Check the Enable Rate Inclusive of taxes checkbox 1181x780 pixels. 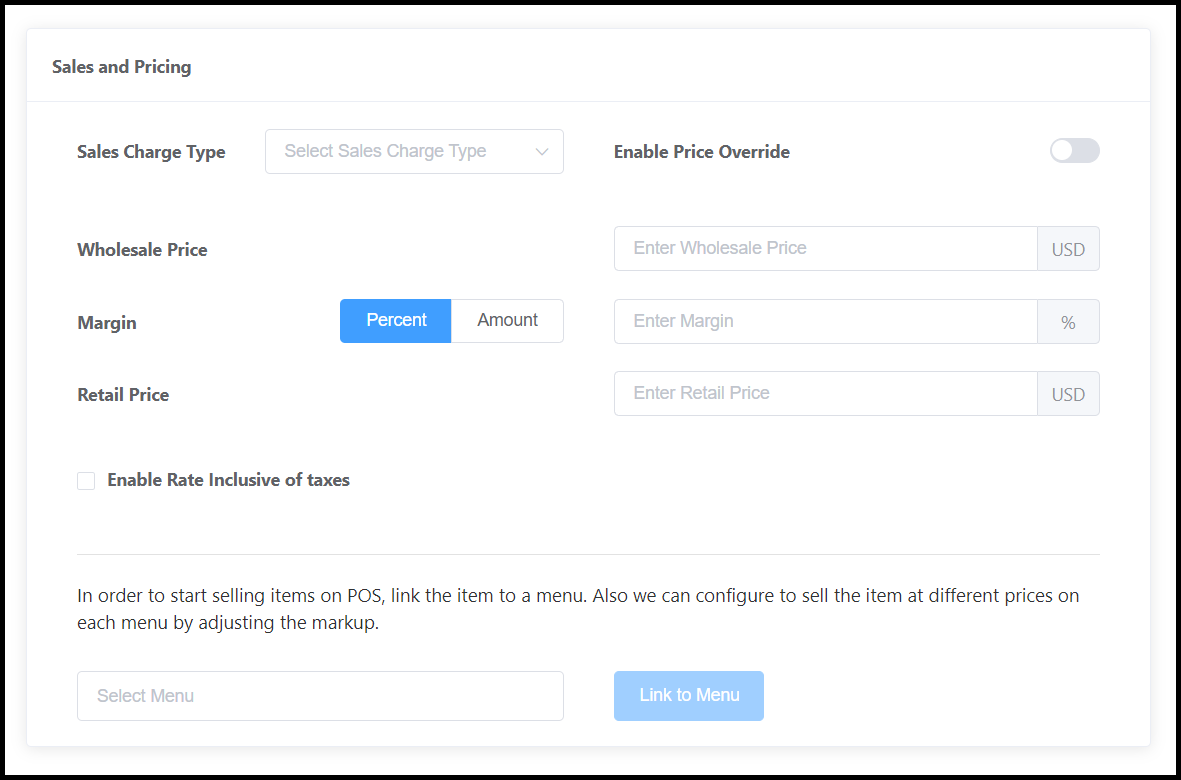pyautogui.click(x=86, y=480)
